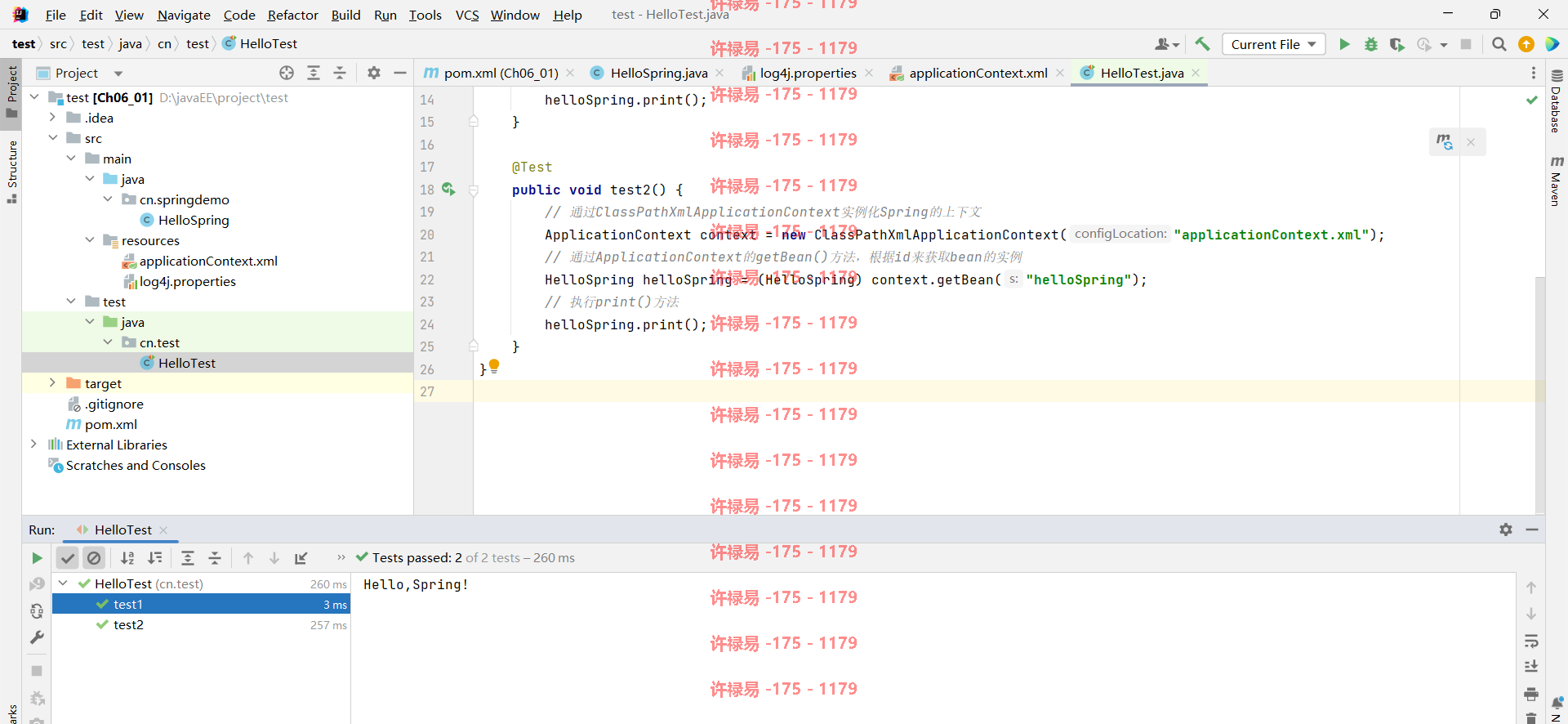Screen dimensions: 1568x724
Task: Toggle the Maven tool window stripe button
Action: pyautogui.click(x=1557, y=180)
